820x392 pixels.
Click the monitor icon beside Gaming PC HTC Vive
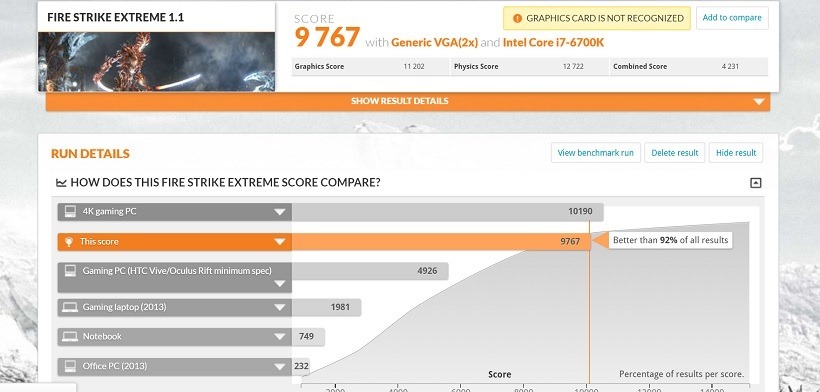(70, 271)
